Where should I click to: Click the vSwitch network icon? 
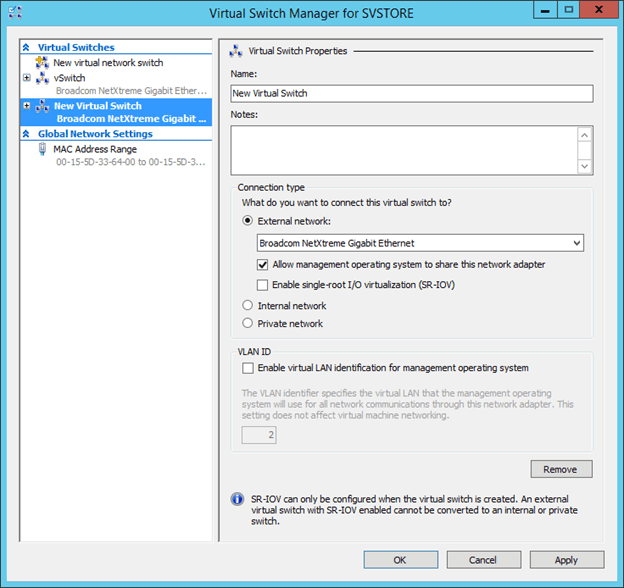click(42, 78)
